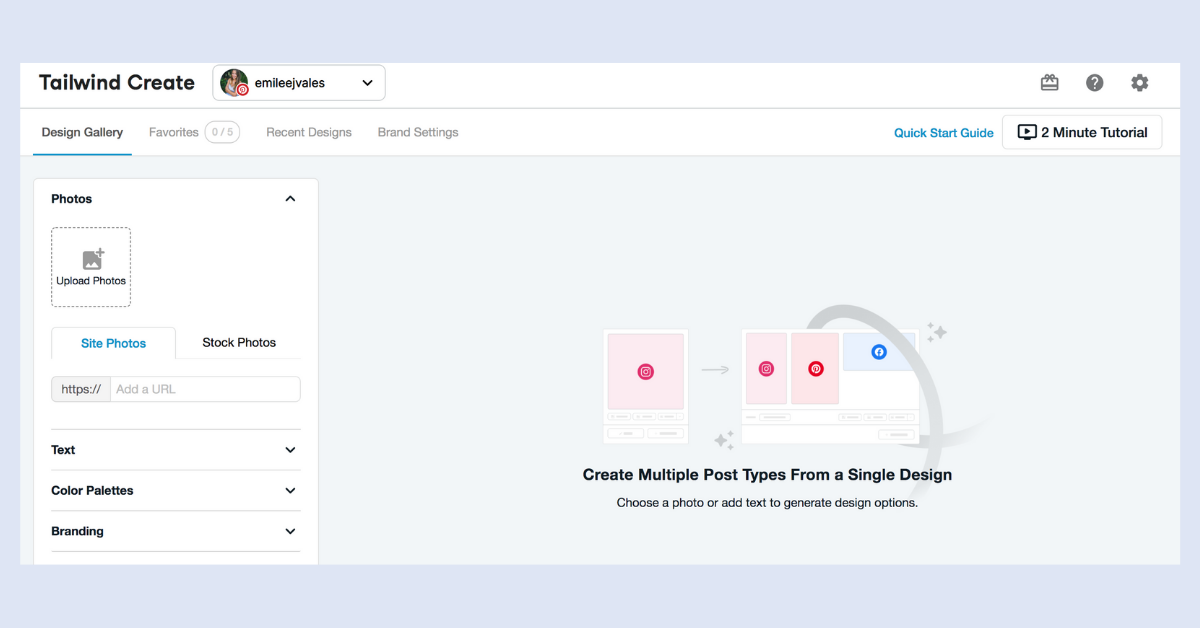Click the Facebook icon in illustration
Viewport: 1200px width, 628px height.
tap(879, 352)
